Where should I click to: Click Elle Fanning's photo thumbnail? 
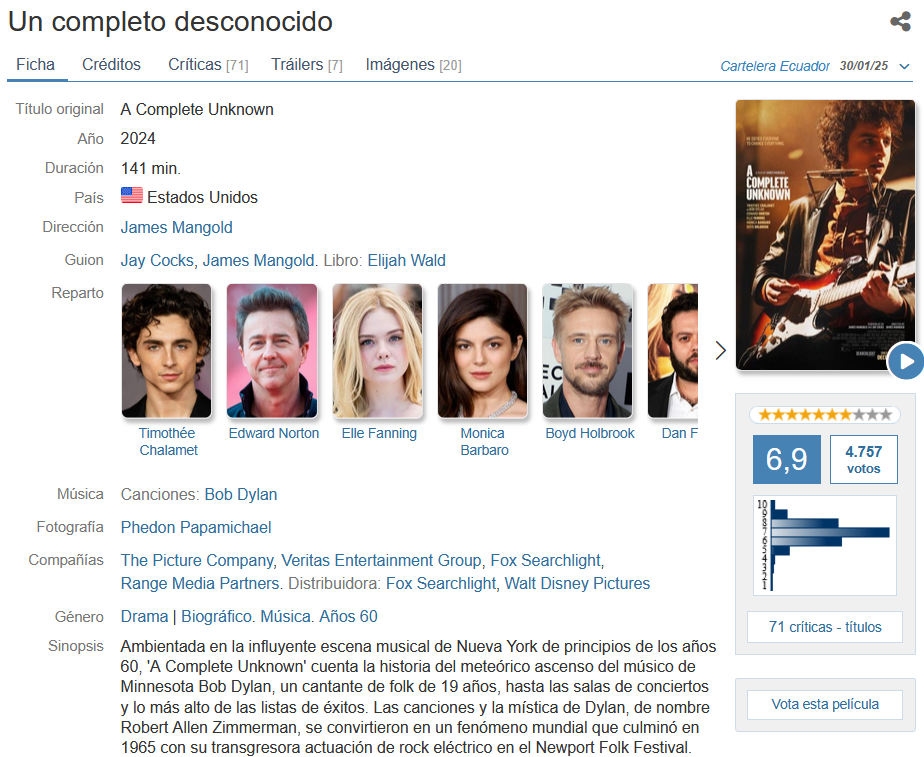point(377,351)
